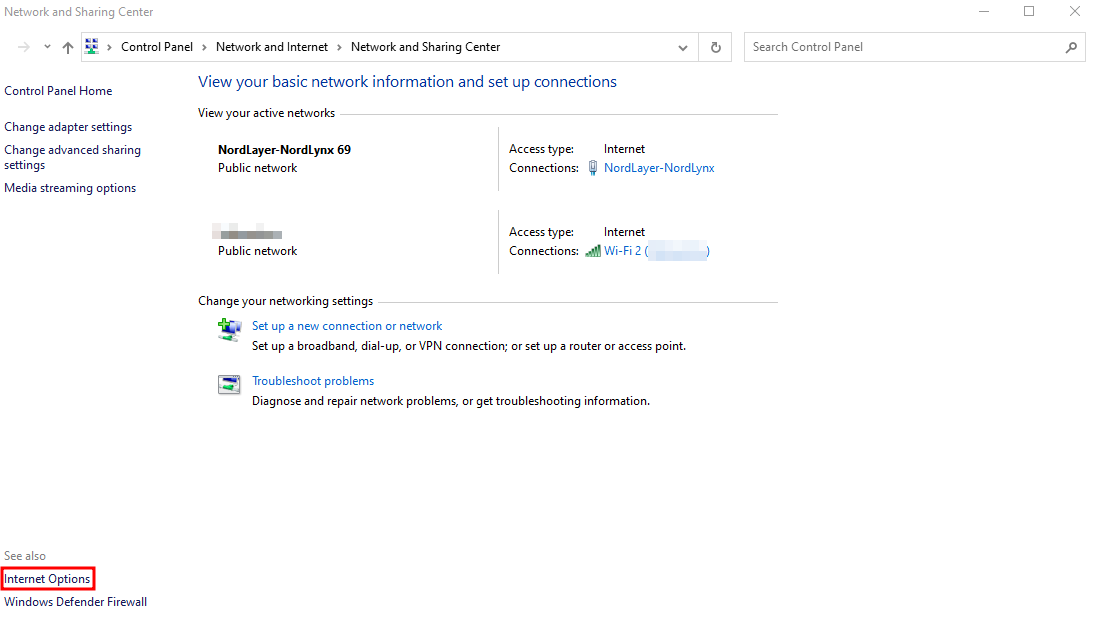Click the refresh icon beside address bar
Image resolution: width=1093 pixels, height=621 pixels.
pyautogui.click(x=716, y=46)
